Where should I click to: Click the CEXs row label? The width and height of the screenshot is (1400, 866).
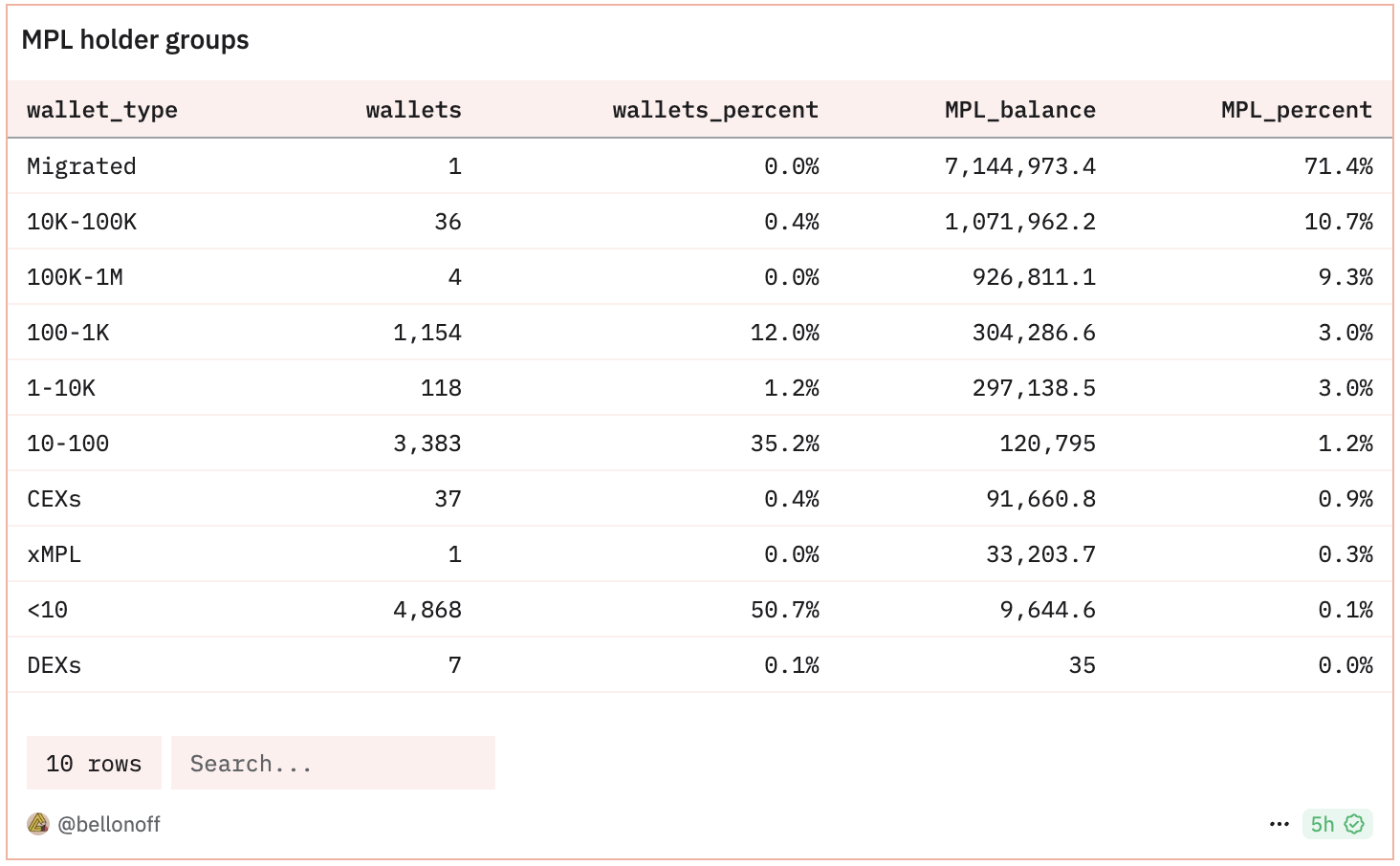click(54, 499)
